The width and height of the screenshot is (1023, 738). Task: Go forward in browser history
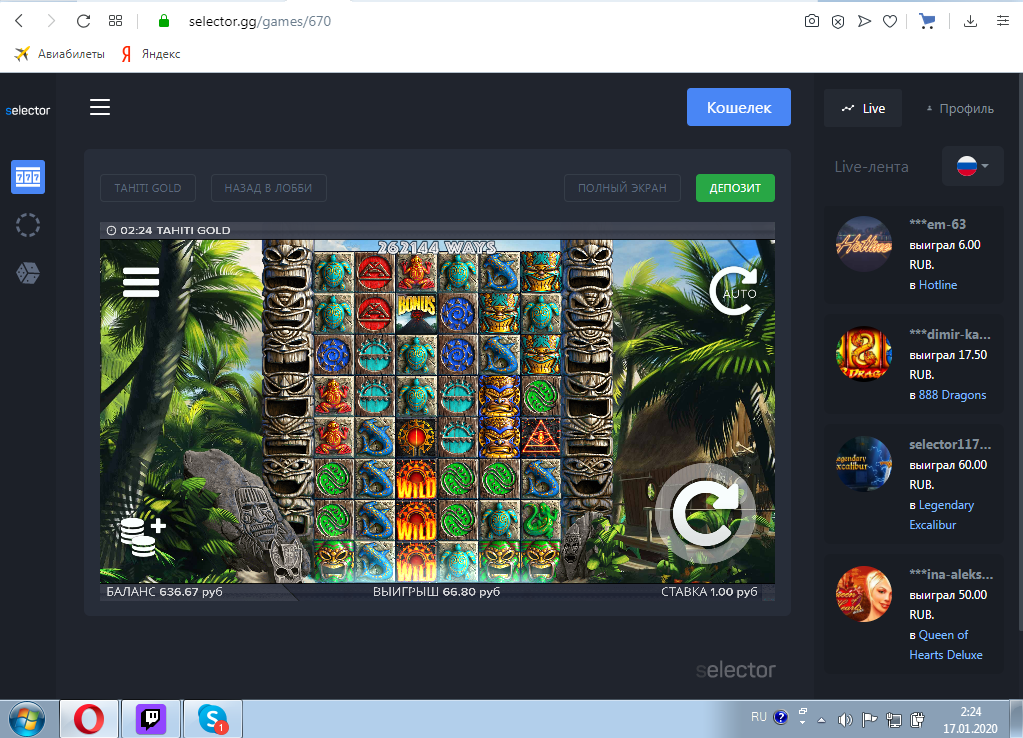[51, 21]
